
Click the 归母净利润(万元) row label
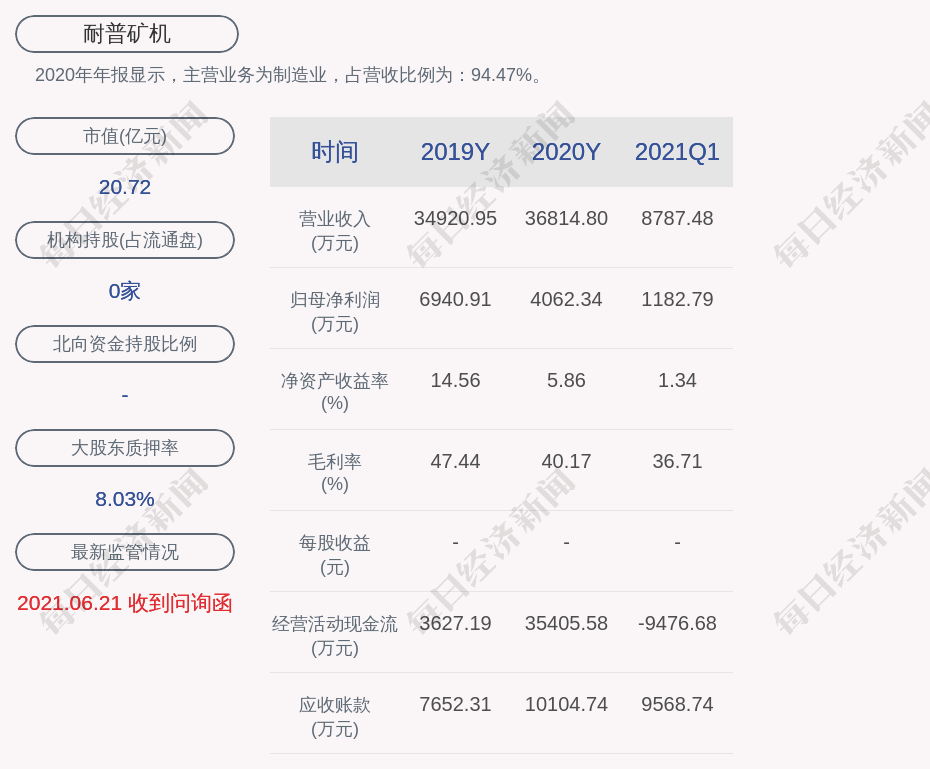[x=335, y=312]
